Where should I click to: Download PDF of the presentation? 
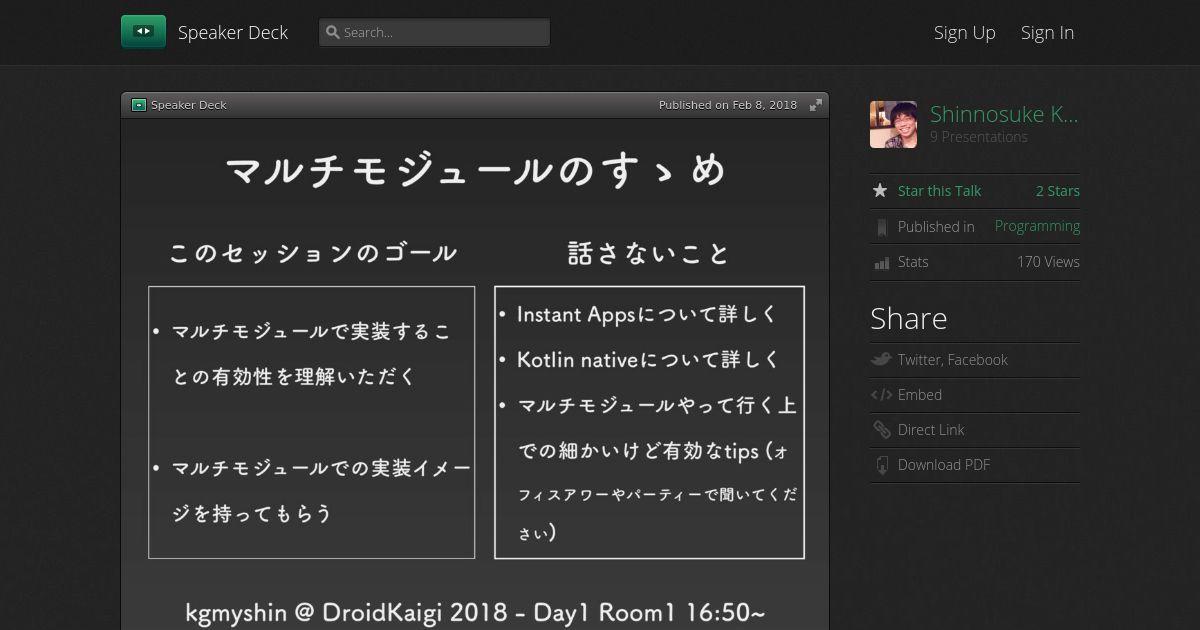(944, 465)
